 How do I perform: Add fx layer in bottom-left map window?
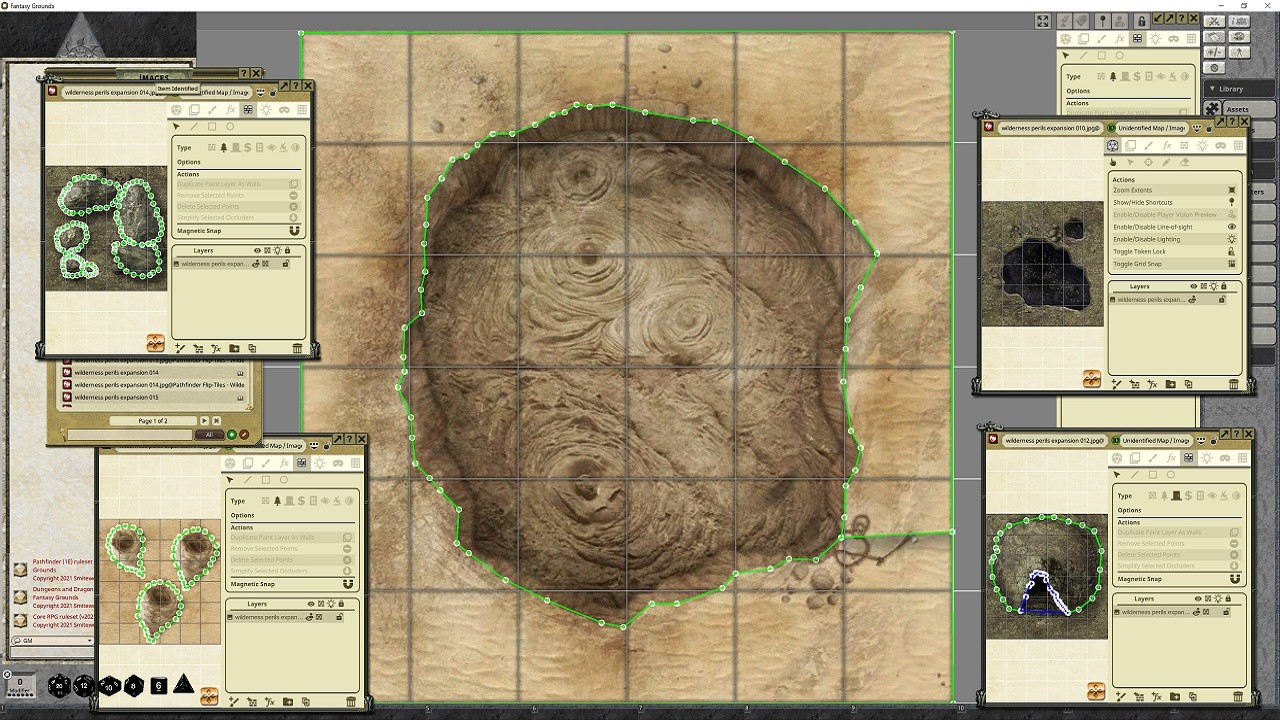pos(270,702)
